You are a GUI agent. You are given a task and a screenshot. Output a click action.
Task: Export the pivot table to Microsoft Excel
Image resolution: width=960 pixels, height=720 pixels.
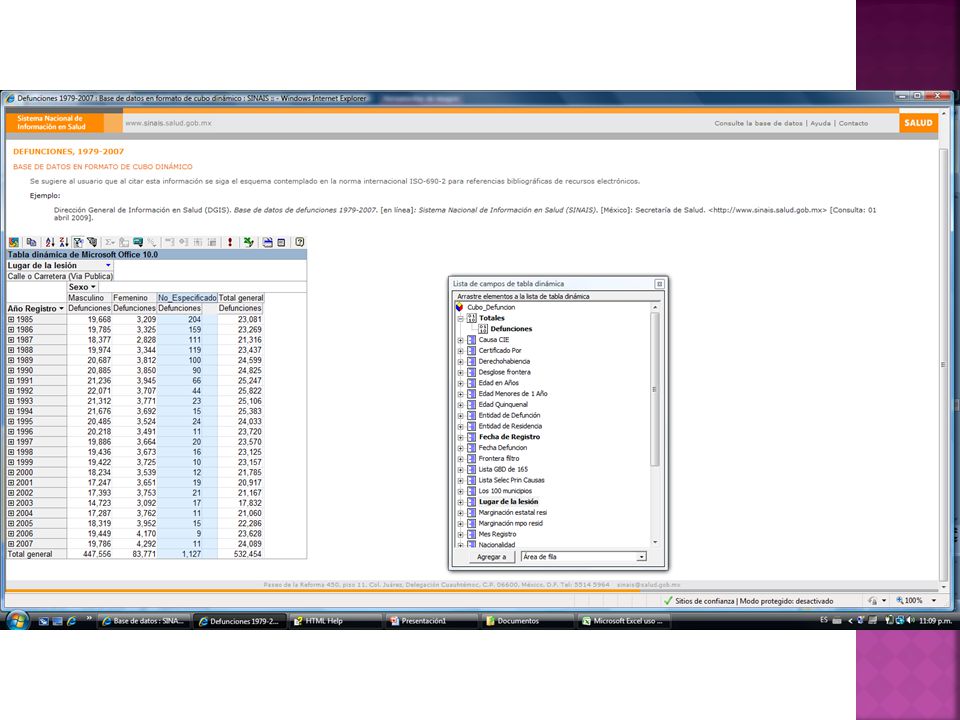point(248,242)
